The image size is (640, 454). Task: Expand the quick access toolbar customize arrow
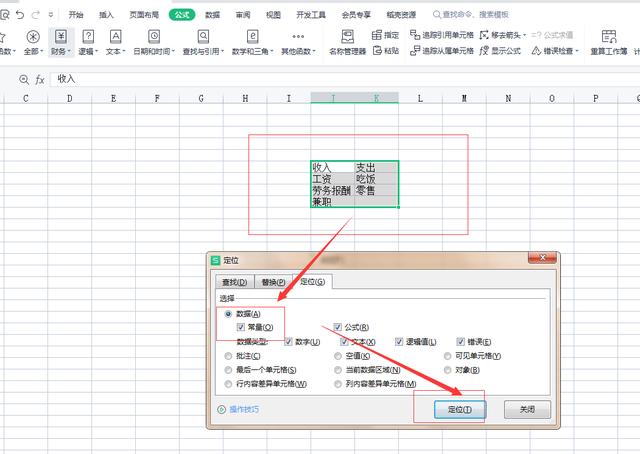[x=51, y=15]
